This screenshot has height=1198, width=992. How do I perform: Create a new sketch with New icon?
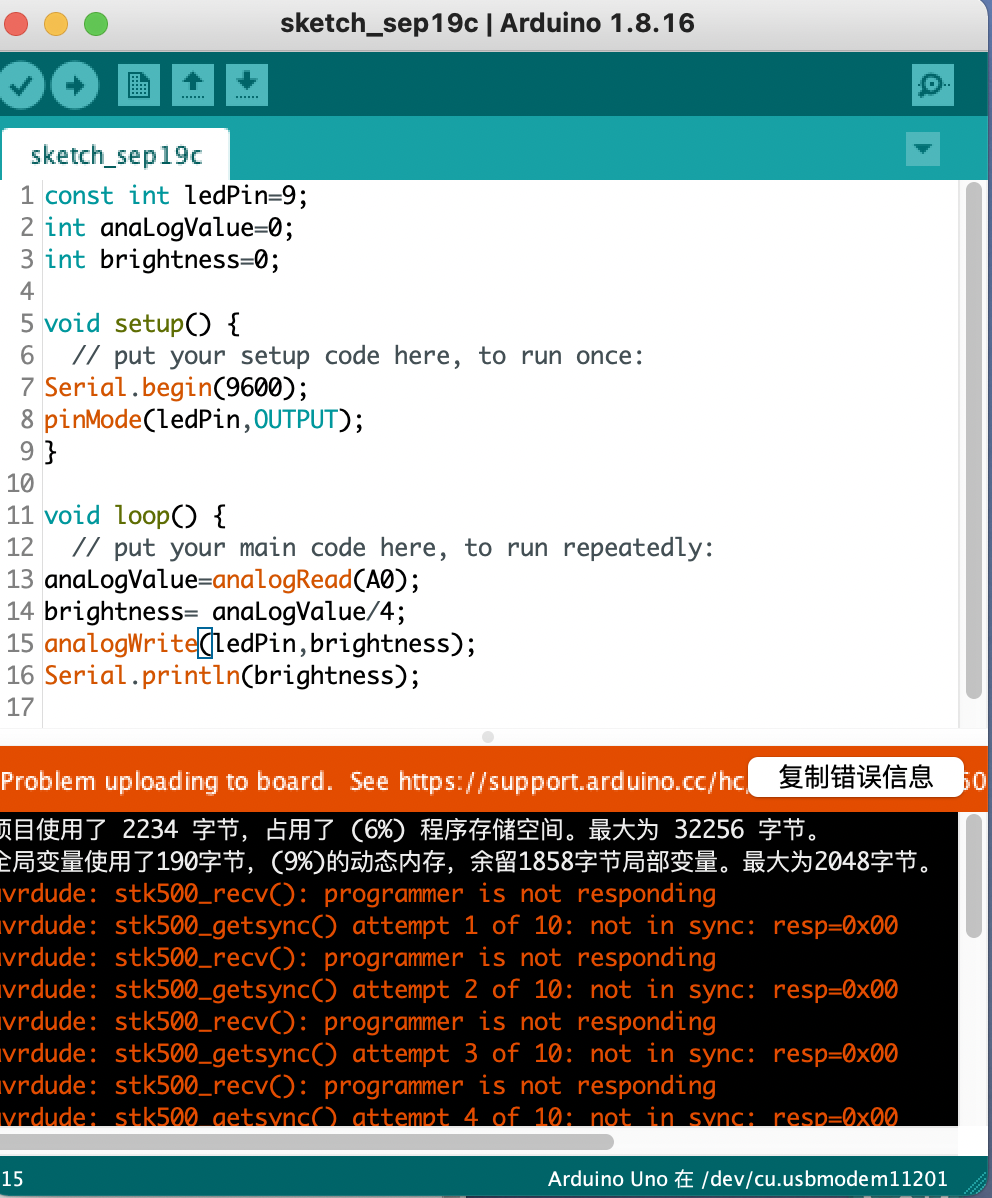pyautogui.click(x=139, y=85)
